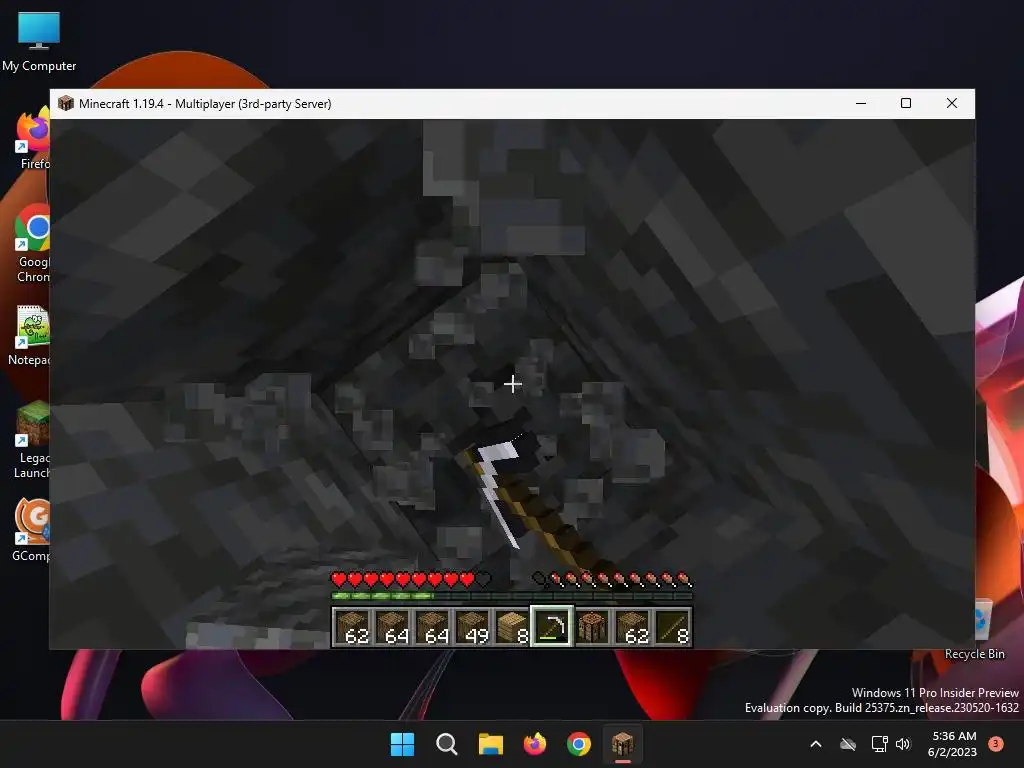Select the 62 log stack beside crafting table
The image size is (1024, 768).
(x=633, y=627)
